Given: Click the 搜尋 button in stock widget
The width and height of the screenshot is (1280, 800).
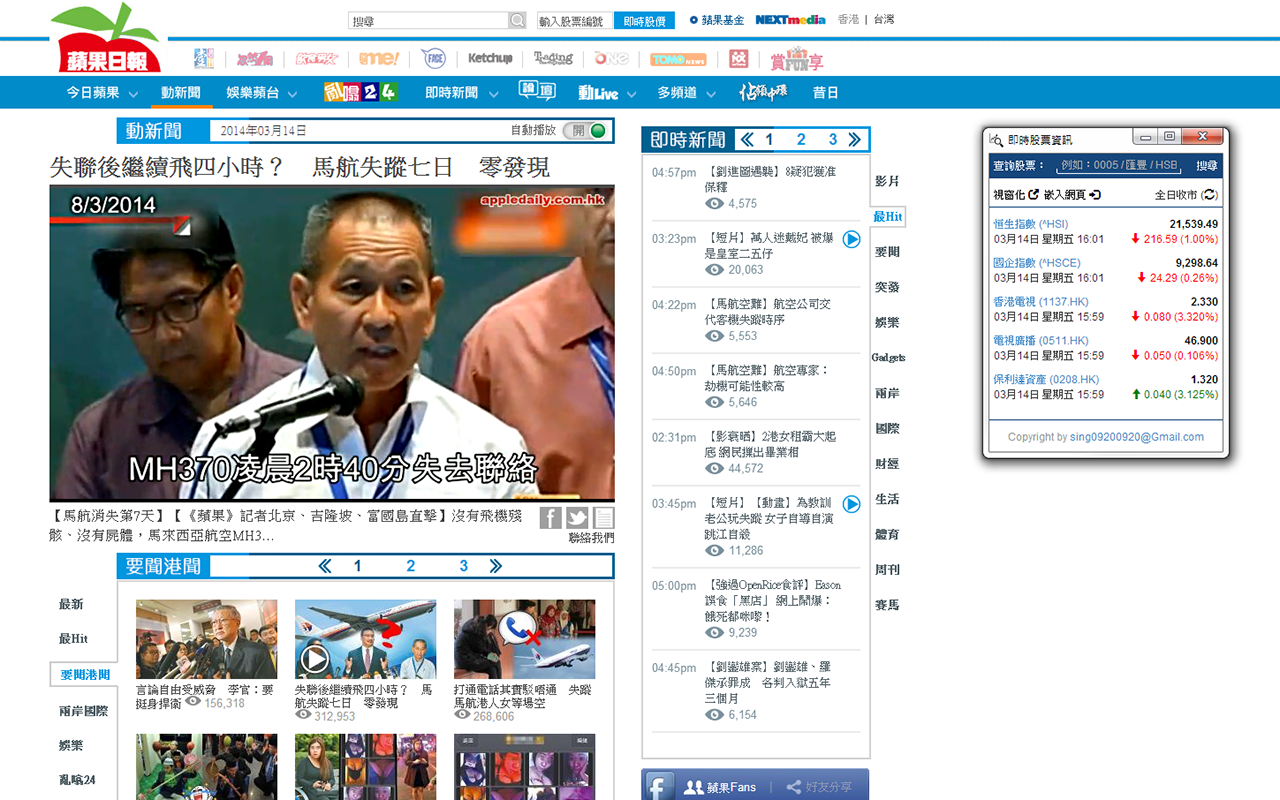Looking at the screenshot, I should (1207, 166).
